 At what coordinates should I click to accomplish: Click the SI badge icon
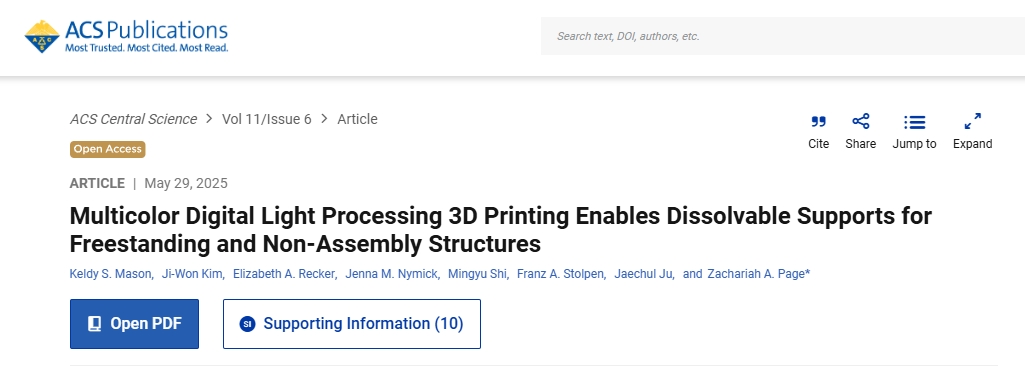247,324
